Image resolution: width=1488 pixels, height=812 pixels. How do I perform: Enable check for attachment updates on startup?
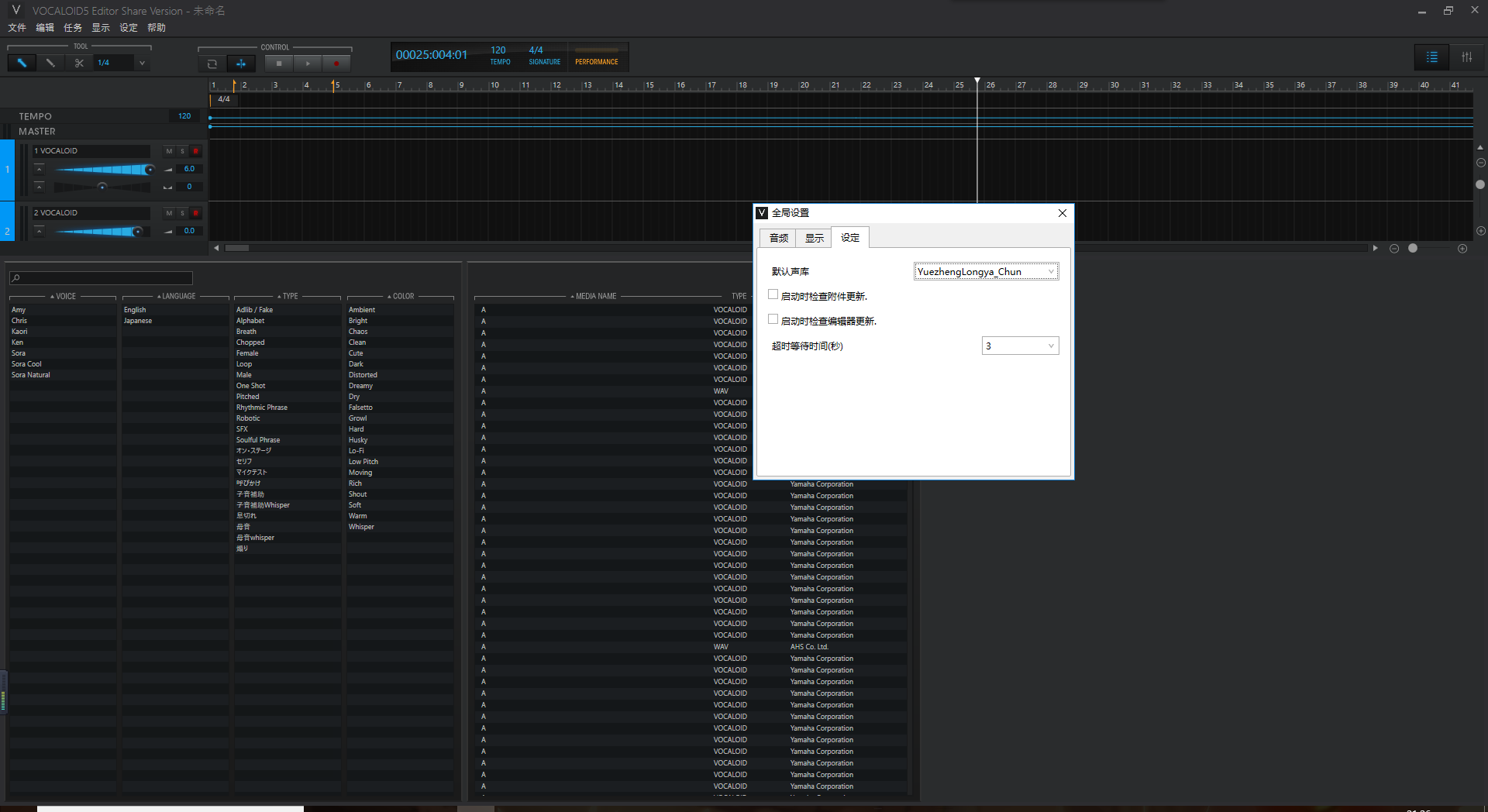pyautogui.click(x=773, y=294)
